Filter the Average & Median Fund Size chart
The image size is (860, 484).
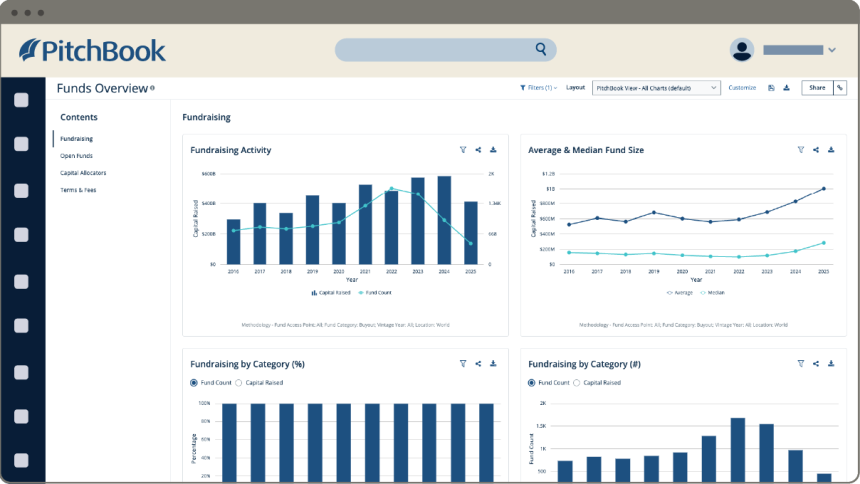801,150
